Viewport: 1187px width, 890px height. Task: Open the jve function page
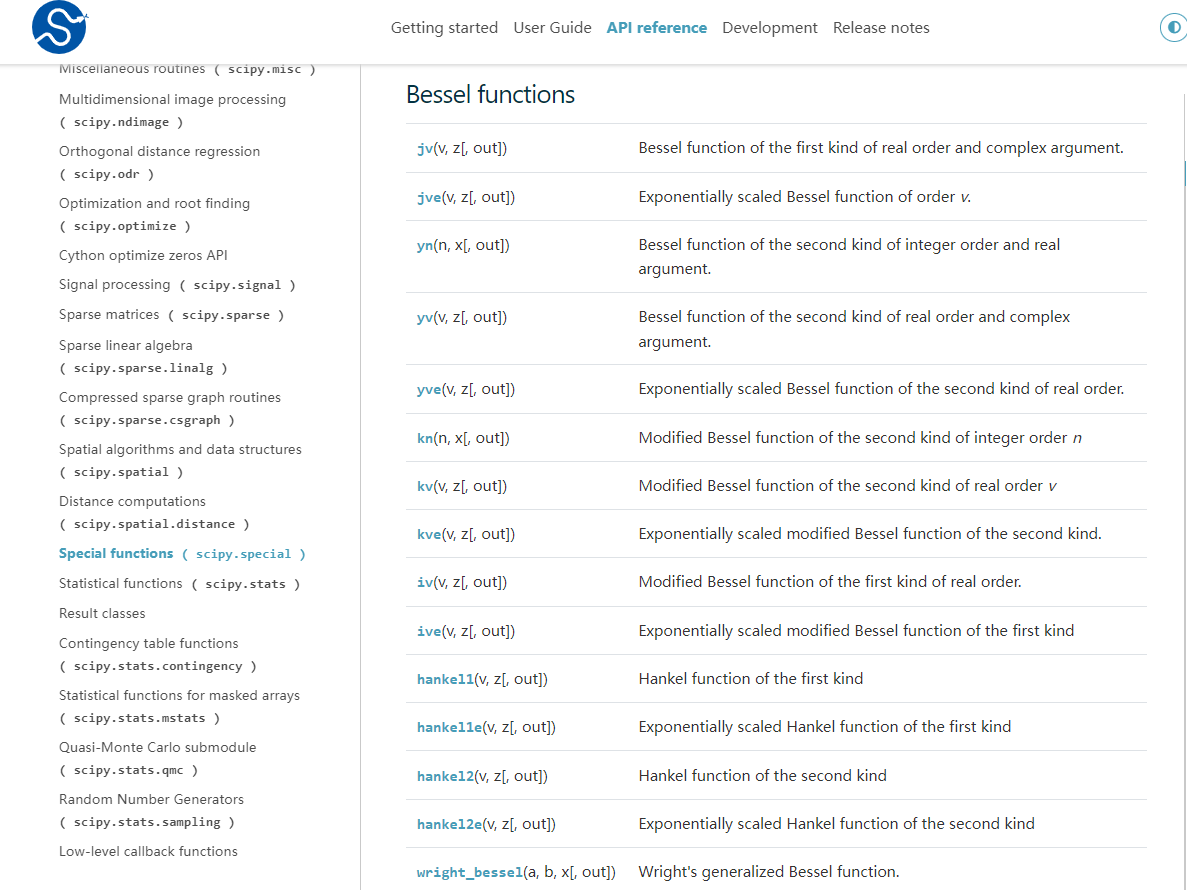[428, 197]
